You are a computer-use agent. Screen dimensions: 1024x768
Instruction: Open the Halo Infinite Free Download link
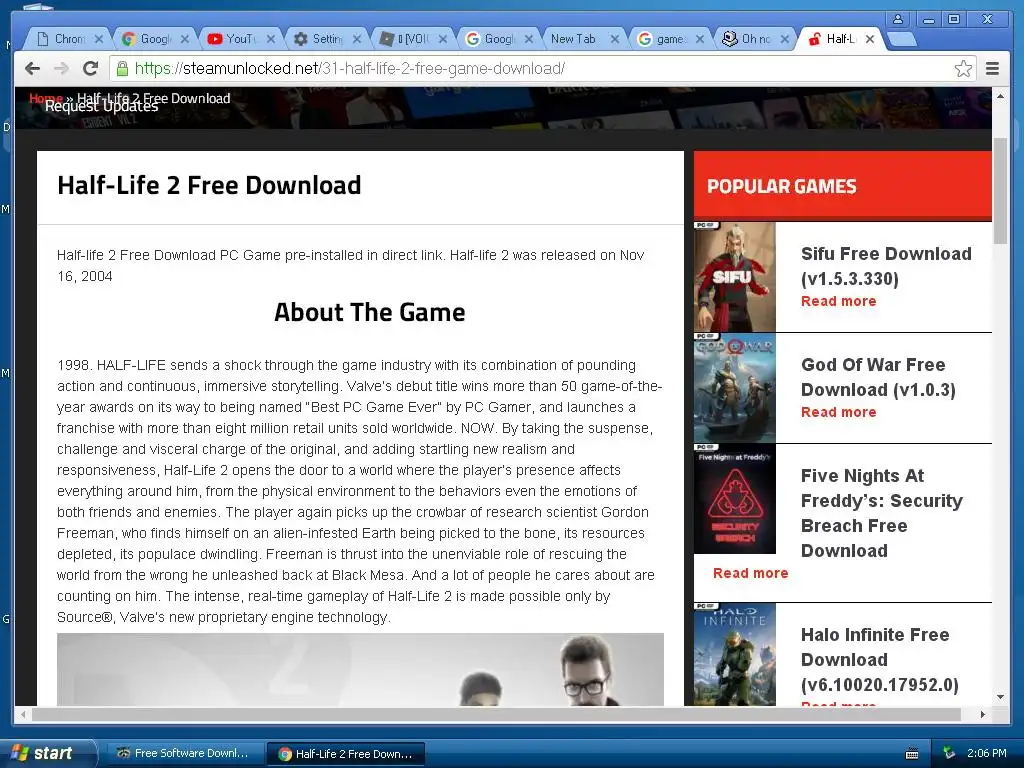point(880,660)
